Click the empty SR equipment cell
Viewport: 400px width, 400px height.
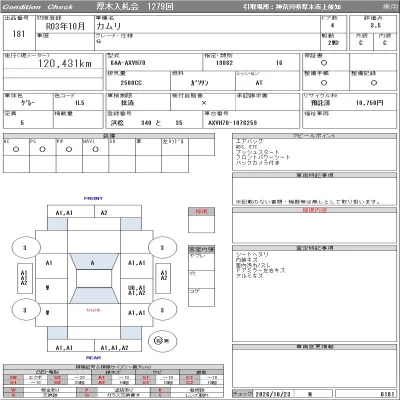tap(122, 147)
